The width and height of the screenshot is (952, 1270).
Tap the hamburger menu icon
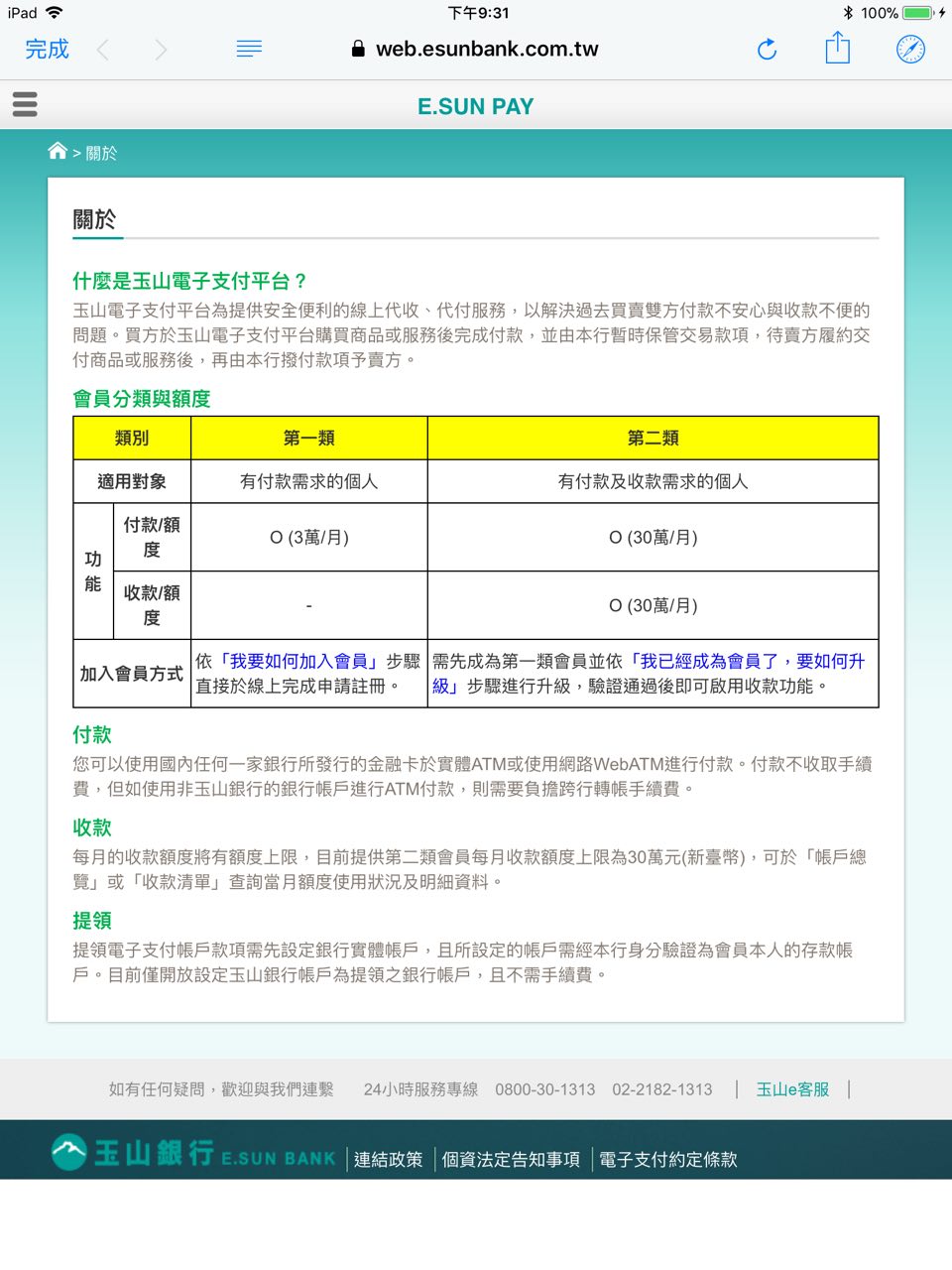pyautogui.click(x=25, y=104)
